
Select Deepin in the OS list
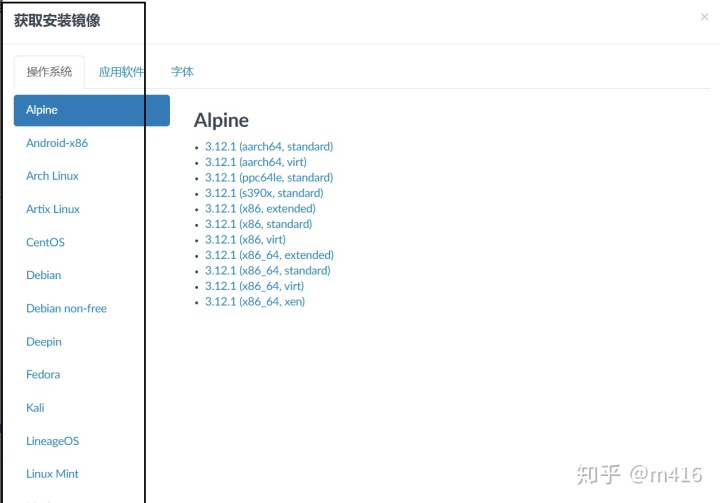44,342
